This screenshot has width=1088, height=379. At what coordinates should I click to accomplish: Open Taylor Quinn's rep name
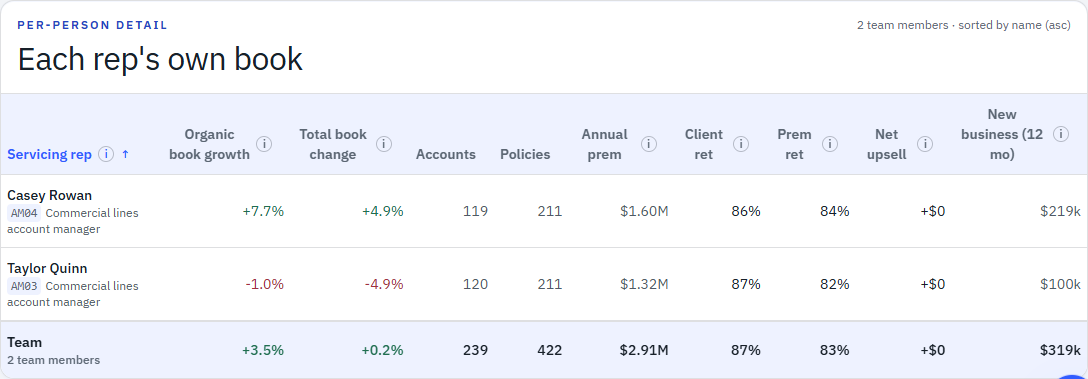click(47, 268)
